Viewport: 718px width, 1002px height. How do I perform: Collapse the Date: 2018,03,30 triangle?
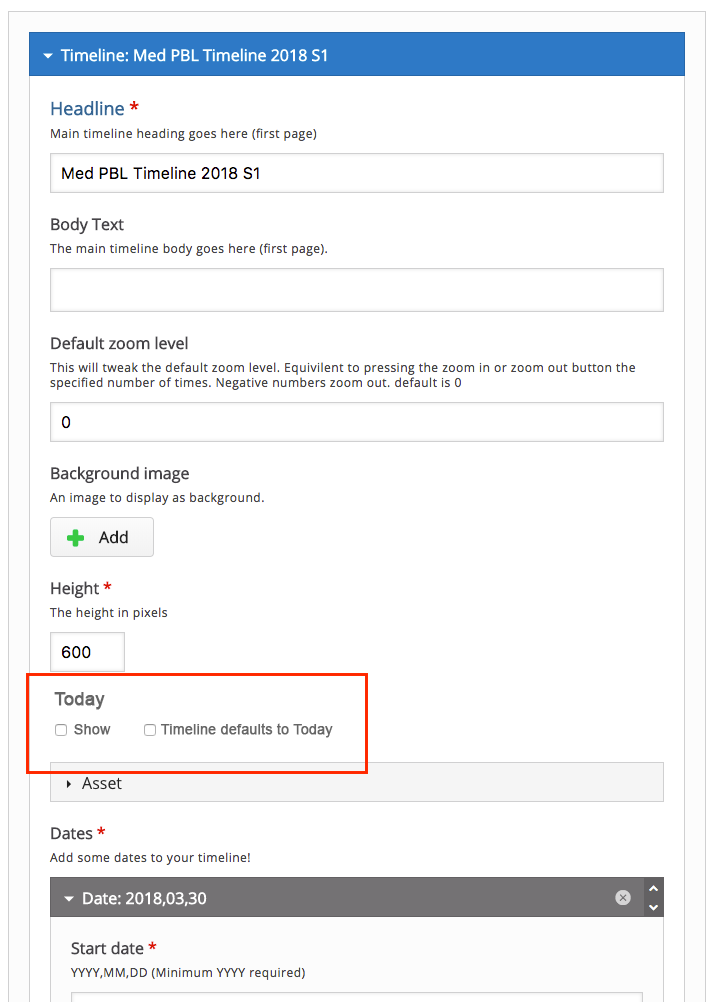[x=69, y=898]
